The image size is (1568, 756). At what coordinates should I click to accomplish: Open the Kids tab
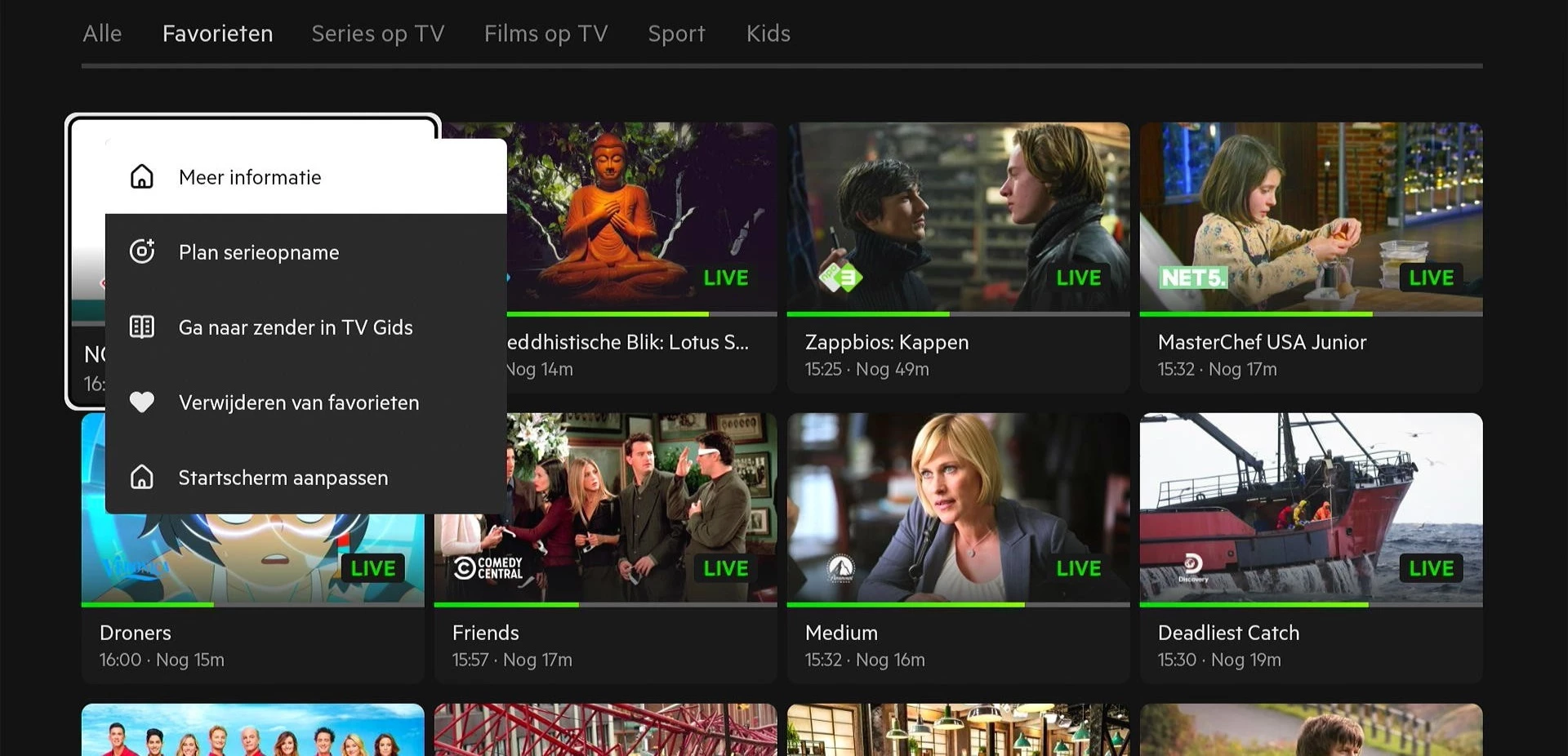[768, 33]
